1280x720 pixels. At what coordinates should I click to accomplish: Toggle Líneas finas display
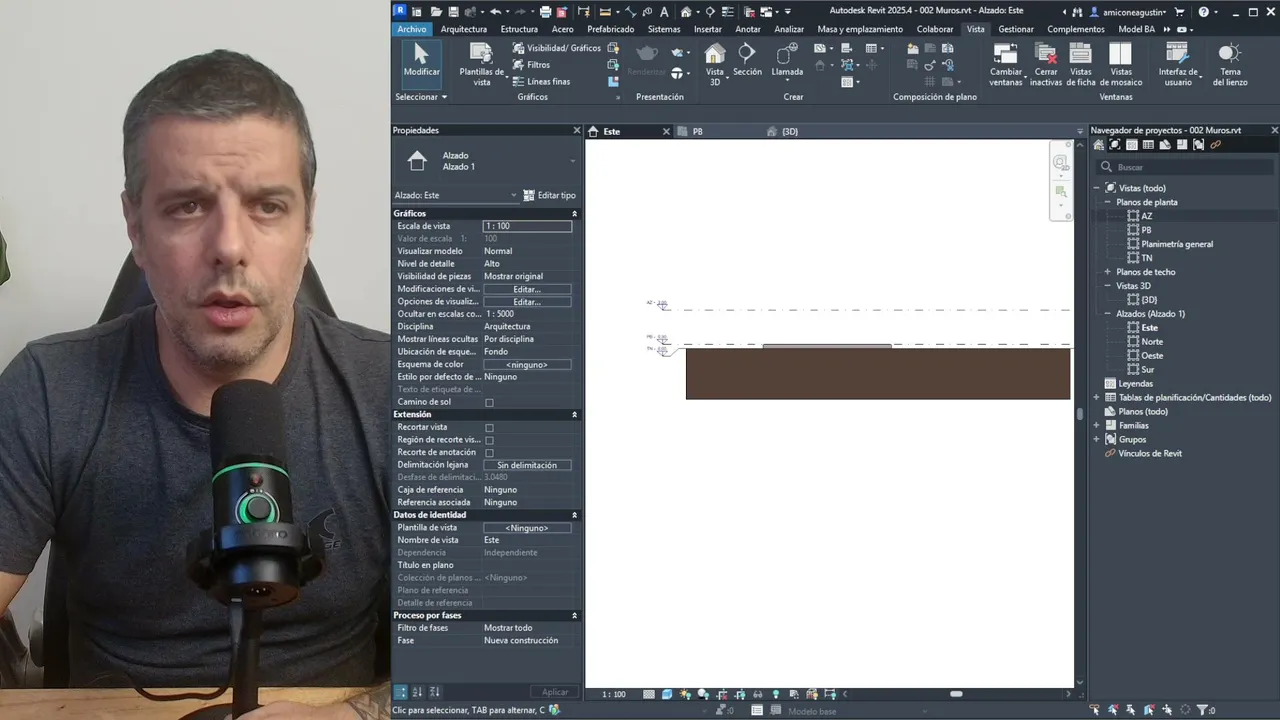541,82
